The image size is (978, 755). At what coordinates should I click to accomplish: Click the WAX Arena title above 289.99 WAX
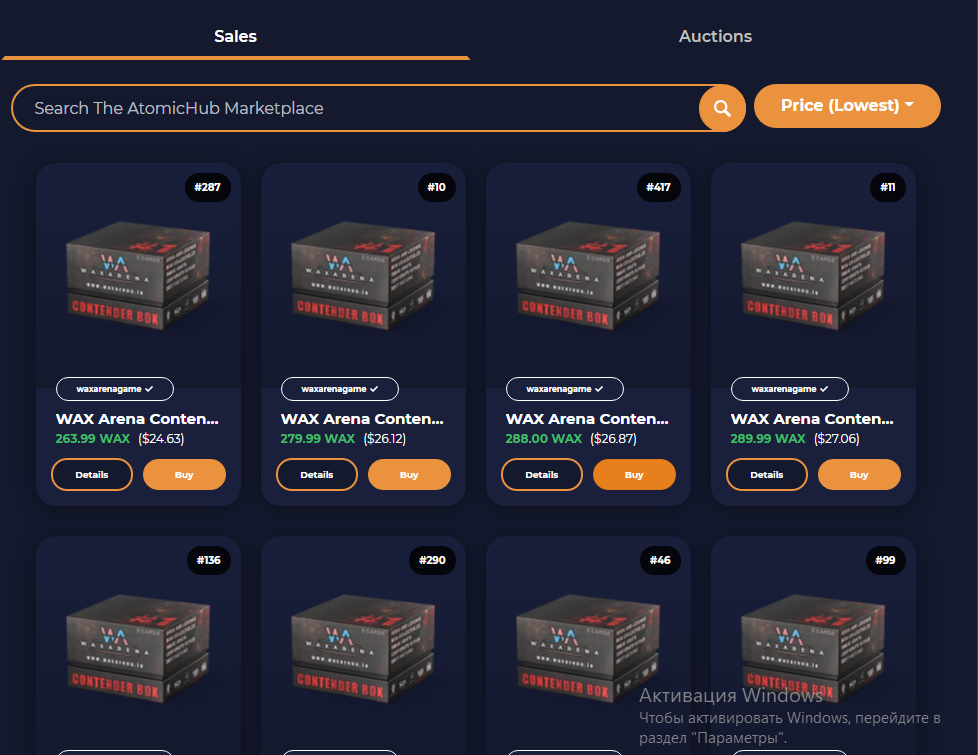(812, 419)
